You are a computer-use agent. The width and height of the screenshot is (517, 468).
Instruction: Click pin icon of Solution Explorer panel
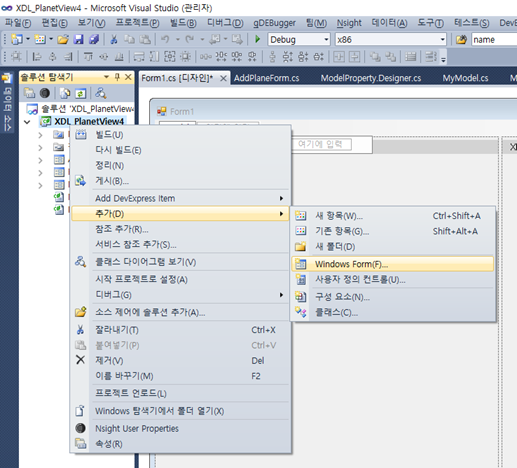pos(117,77)
